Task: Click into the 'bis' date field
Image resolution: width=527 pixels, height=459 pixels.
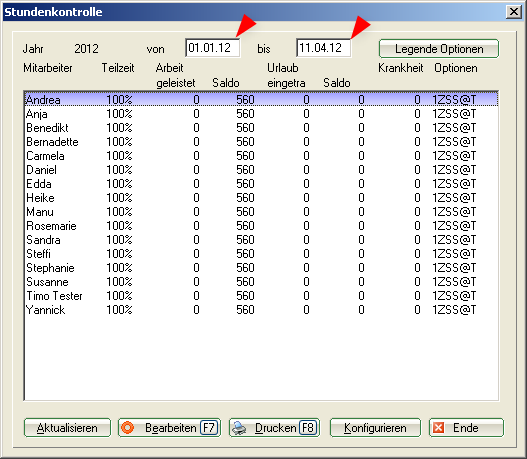Action: (x=323, y=48)
